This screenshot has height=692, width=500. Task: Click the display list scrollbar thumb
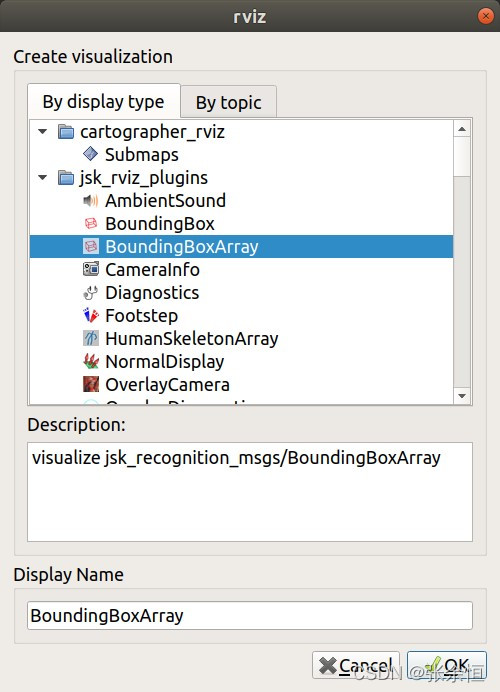point(462,157)
